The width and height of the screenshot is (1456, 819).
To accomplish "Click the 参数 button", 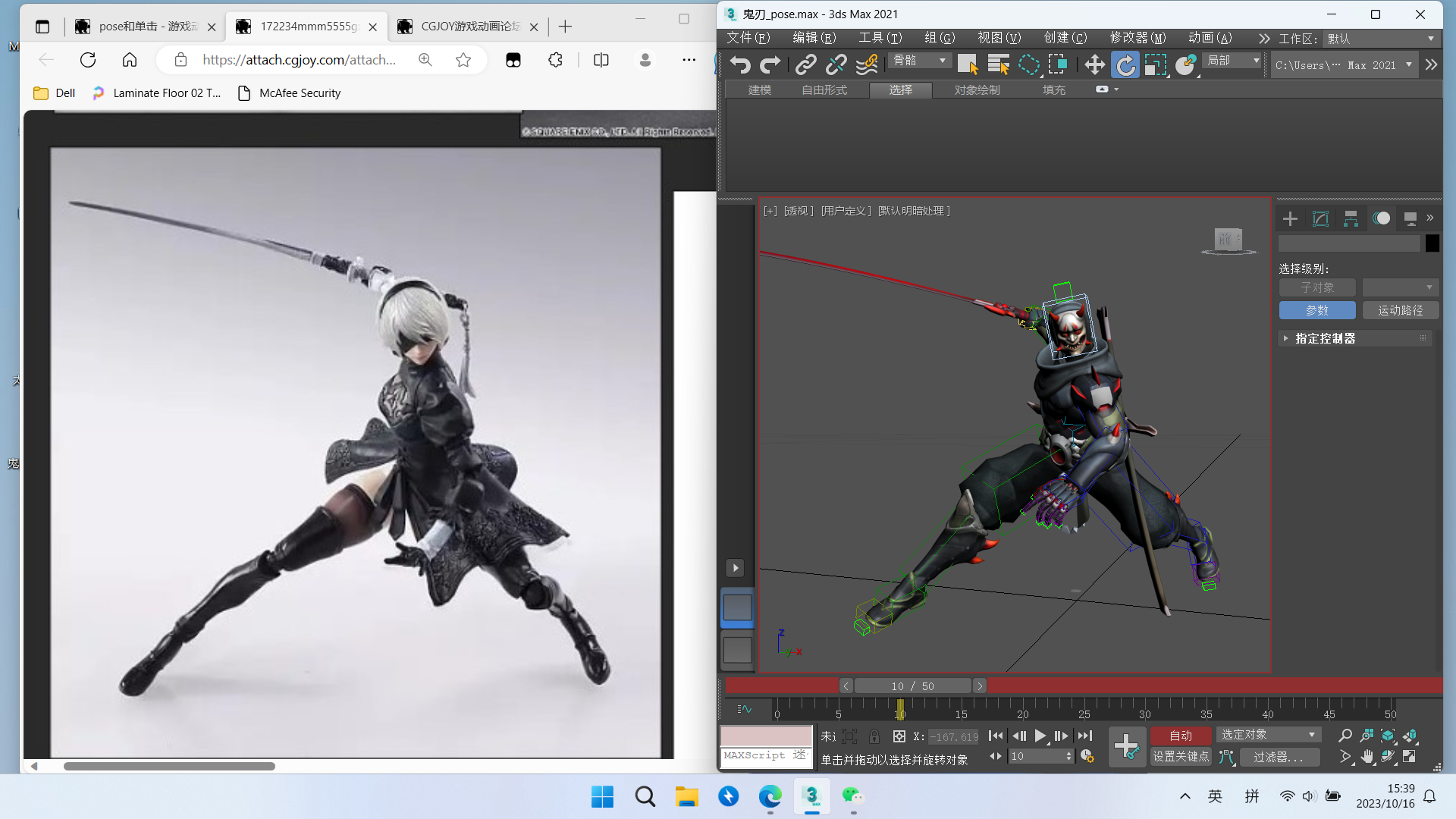I will pos(1316,310).
